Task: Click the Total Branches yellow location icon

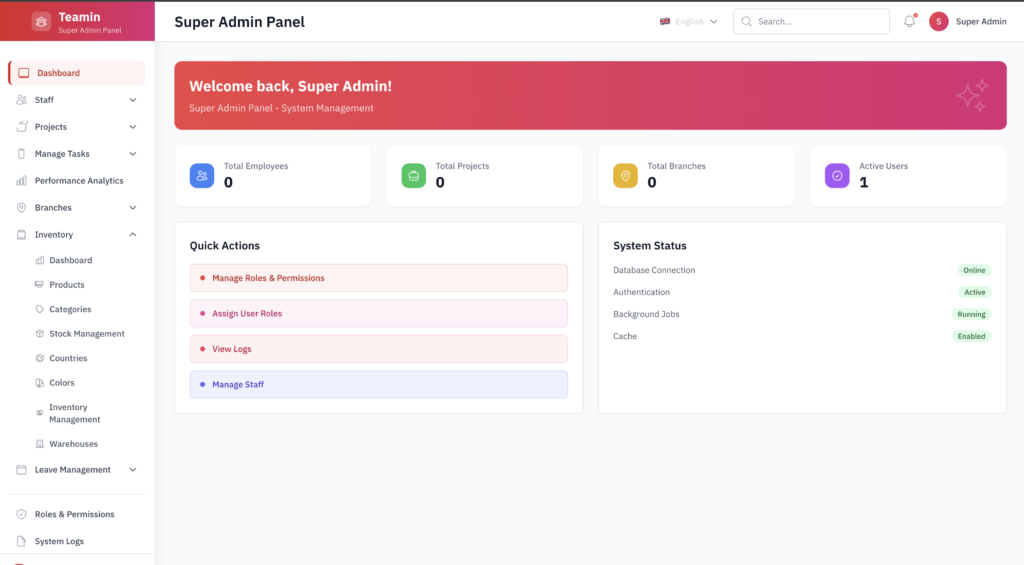Action: pyautogui.click(x=625, y=175)
